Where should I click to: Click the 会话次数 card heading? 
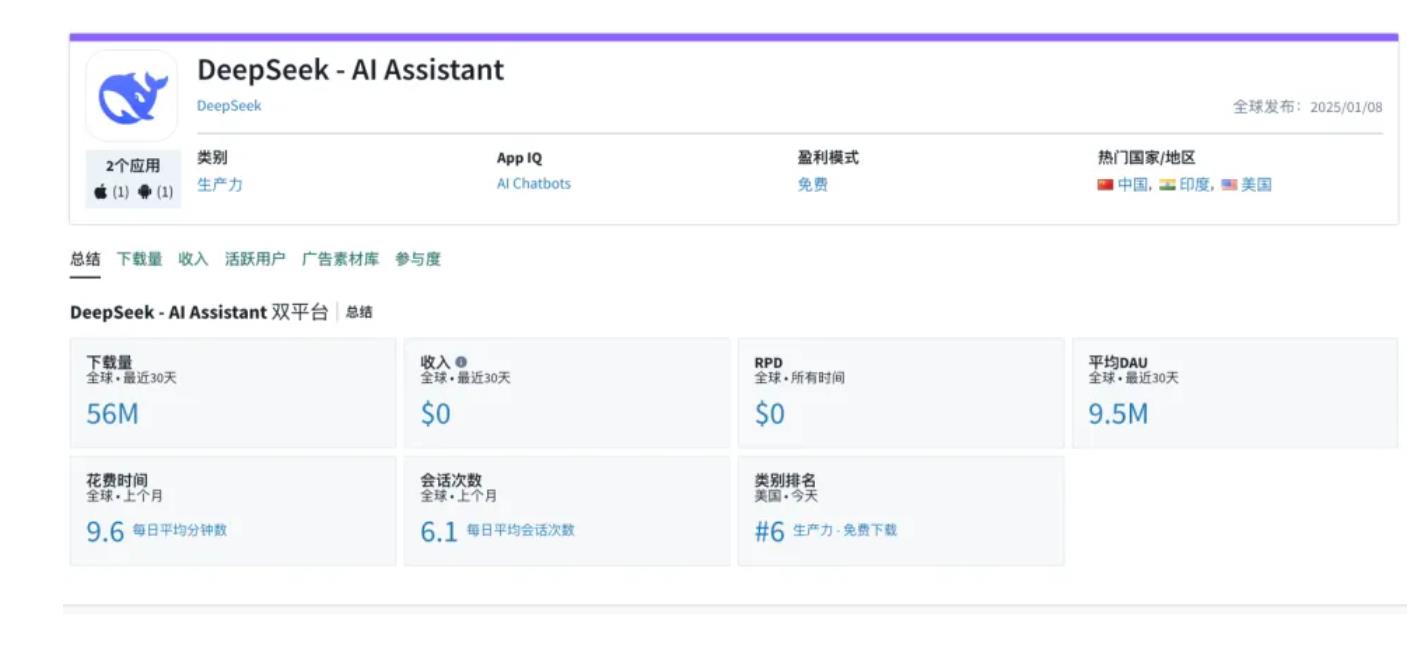pyautogui.click(x=451, y=480)
